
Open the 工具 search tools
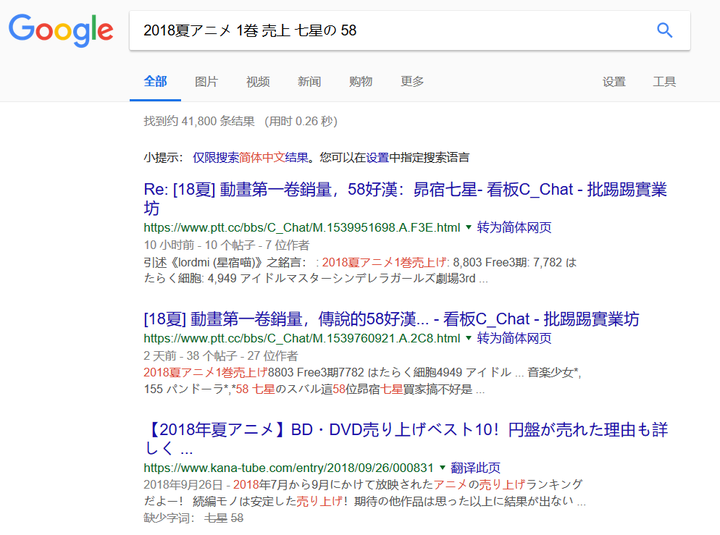click(x=664, y=82)
